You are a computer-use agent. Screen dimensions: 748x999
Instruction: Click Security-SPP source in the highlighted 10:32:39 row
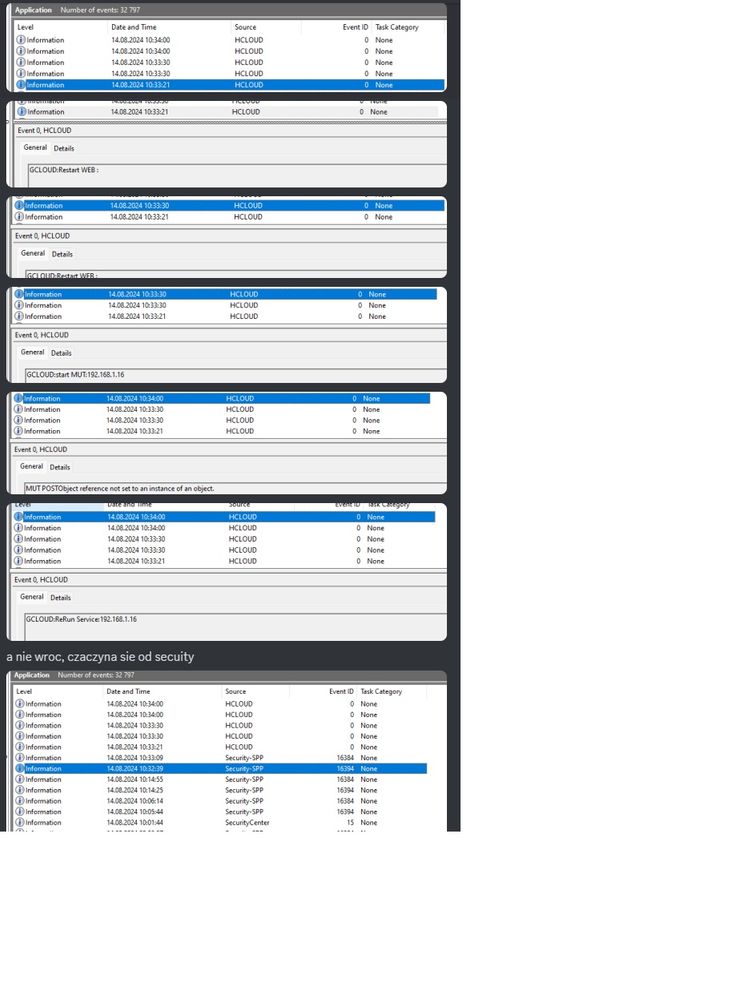pos(244,768)
